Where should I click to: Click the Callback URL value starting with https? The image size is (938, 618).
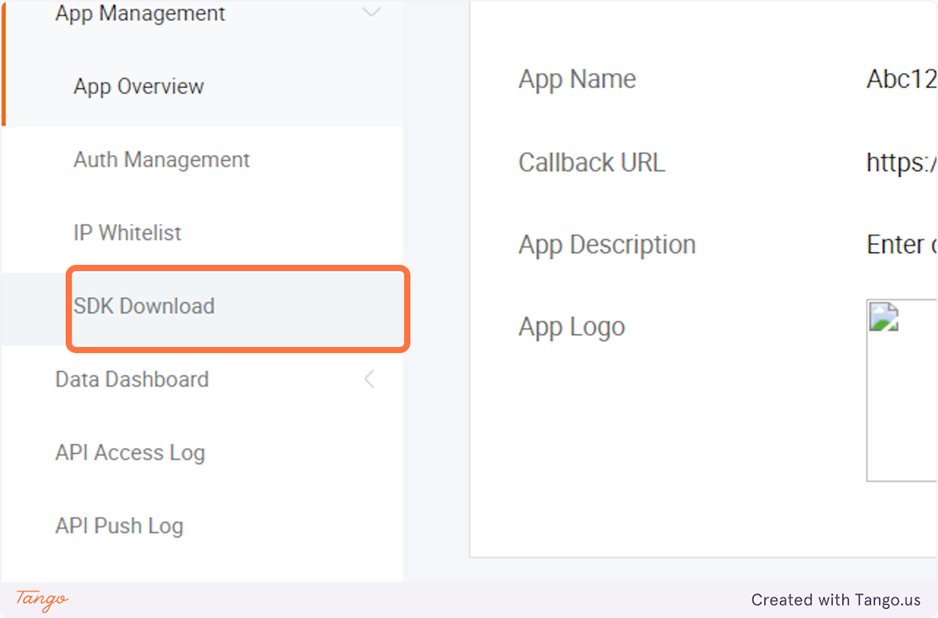[x=900, y=163]
